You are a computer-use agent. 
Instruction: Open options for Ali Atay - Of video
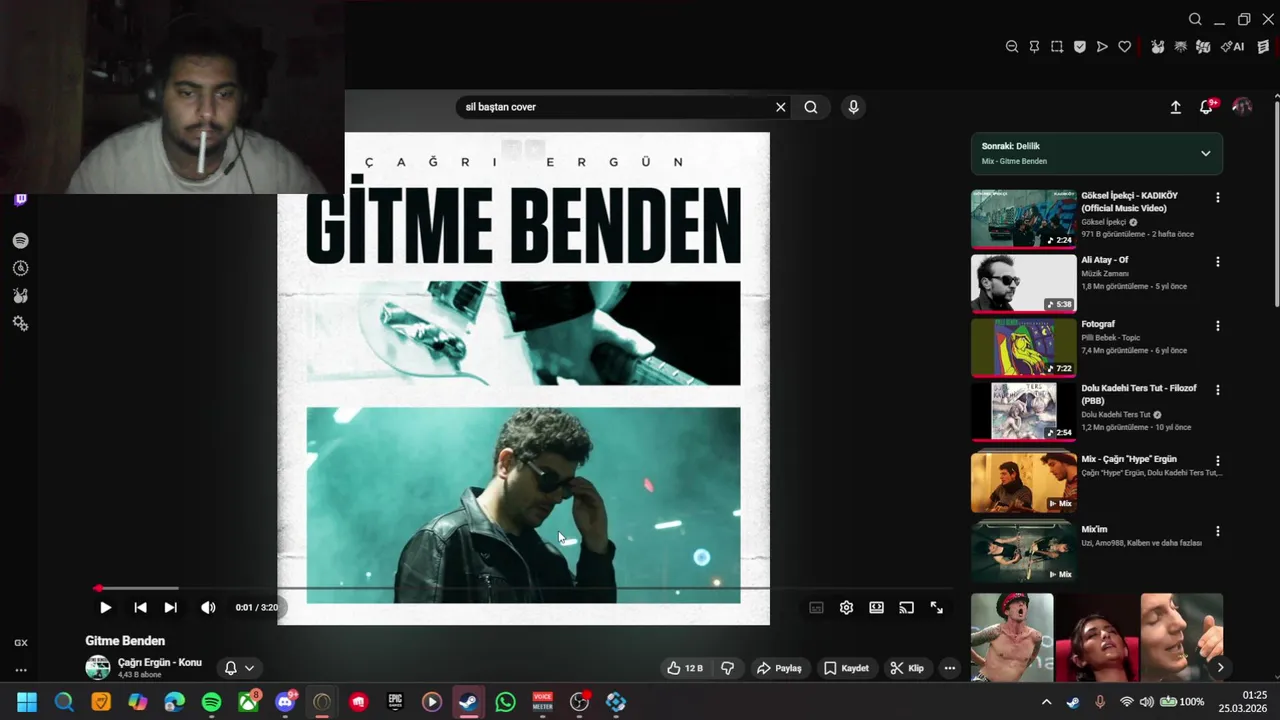[1217, 262]
